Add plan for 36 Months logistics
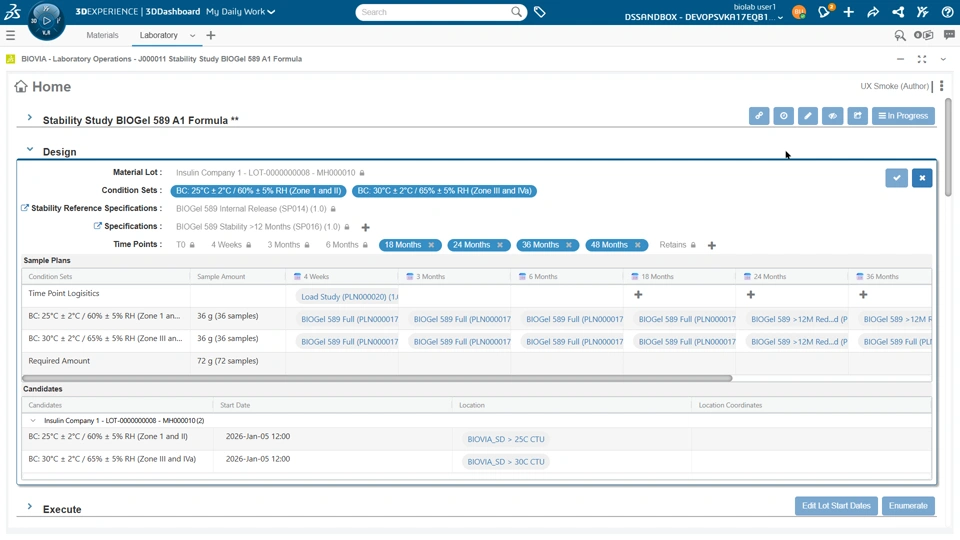This screenshot has height=540, width=960. point(863,294)
